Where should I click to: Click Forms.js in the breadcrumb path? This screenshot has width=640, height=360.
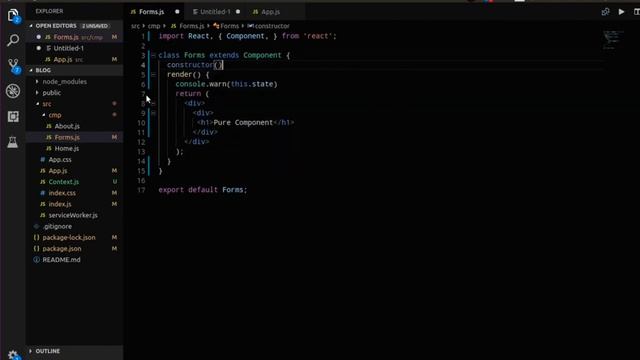[191, 26]
